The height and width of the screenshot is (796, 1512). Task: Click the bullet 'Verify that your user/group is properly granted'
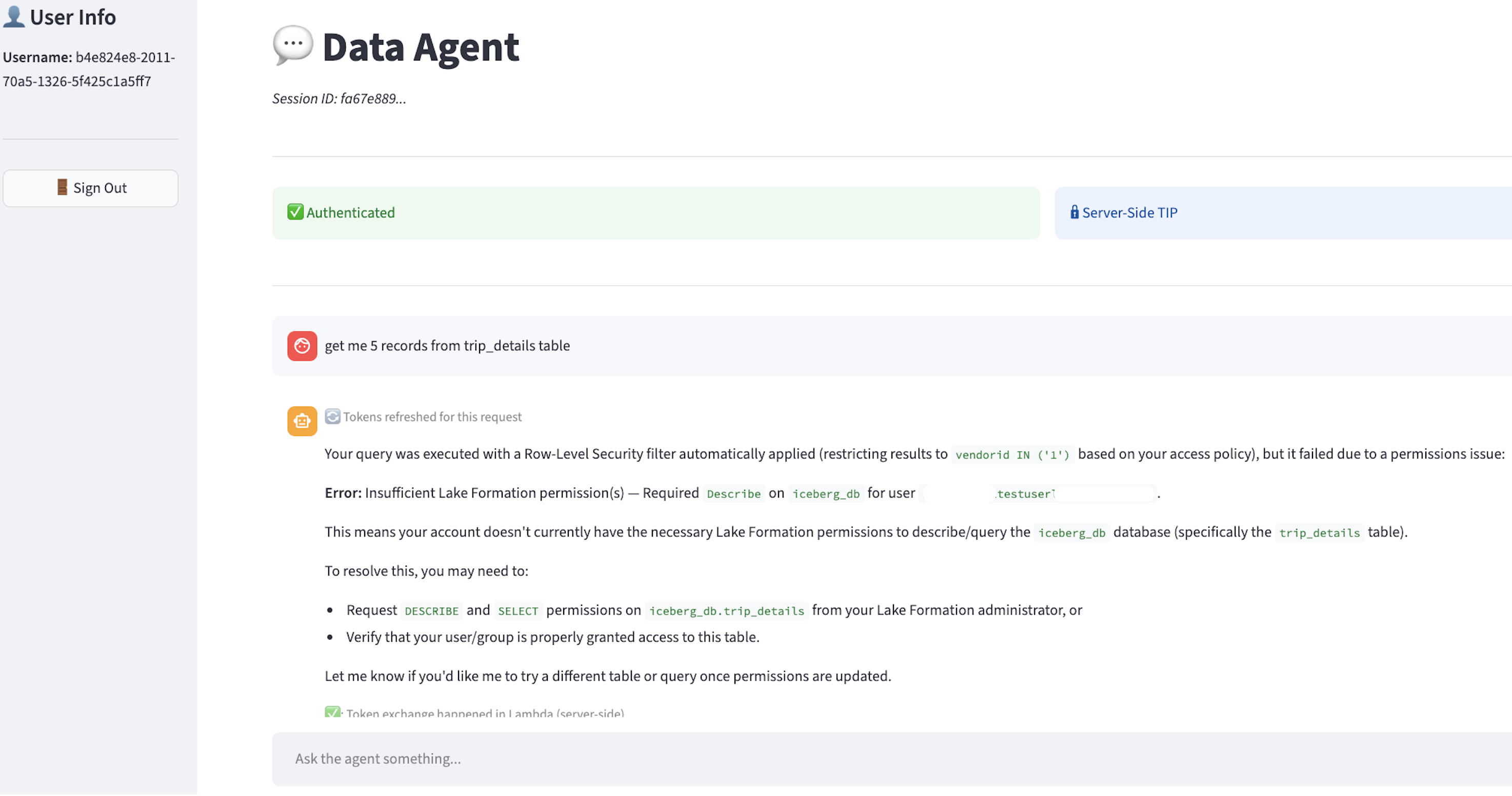point(553,638)
